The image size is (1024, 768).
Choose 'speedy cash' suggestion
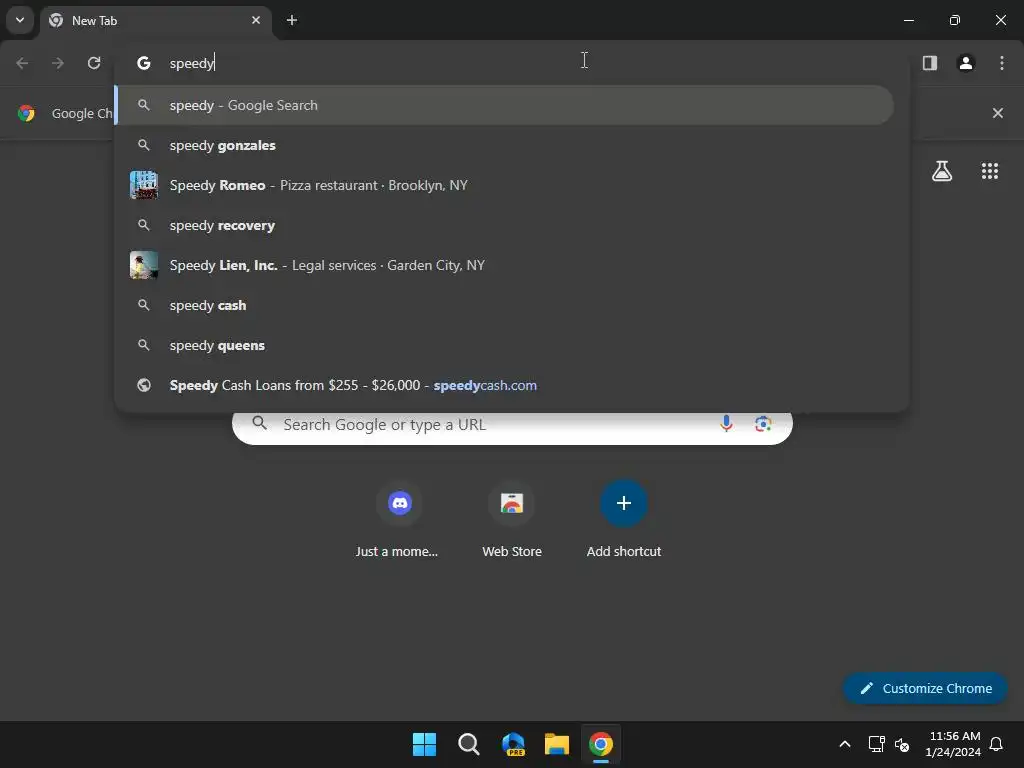(x=504, y=305)
